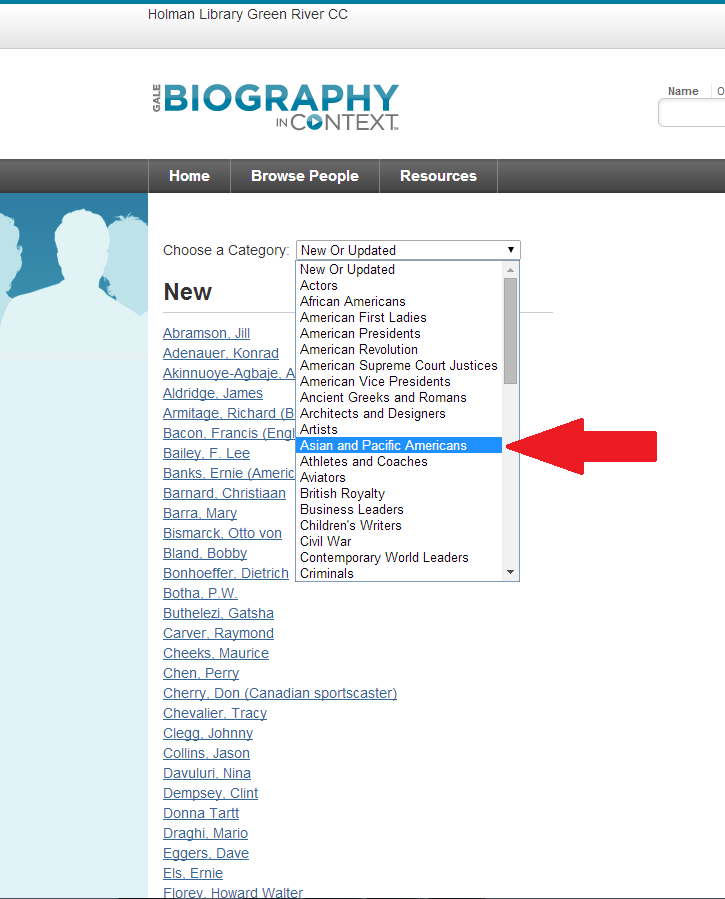Open Donna Tartt link
Screen dimensions: 725x899
coord(201,815)
